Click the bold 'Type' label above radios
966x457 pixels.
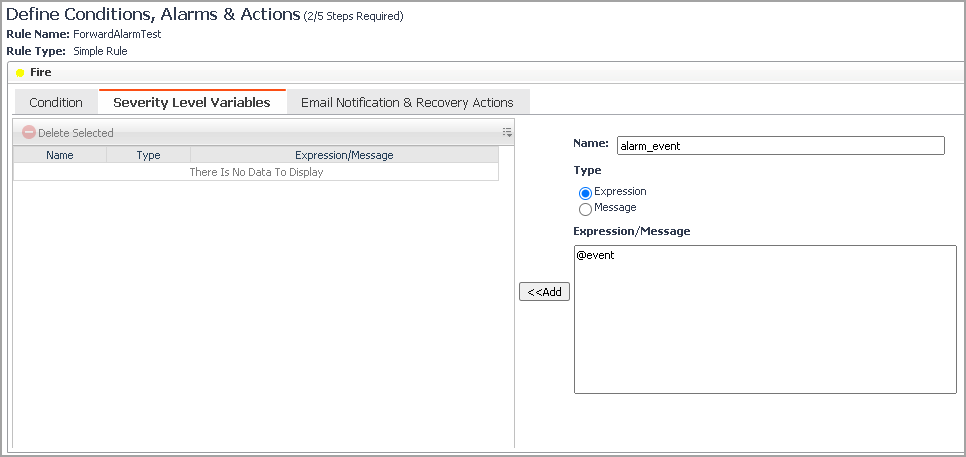[587, 170]
